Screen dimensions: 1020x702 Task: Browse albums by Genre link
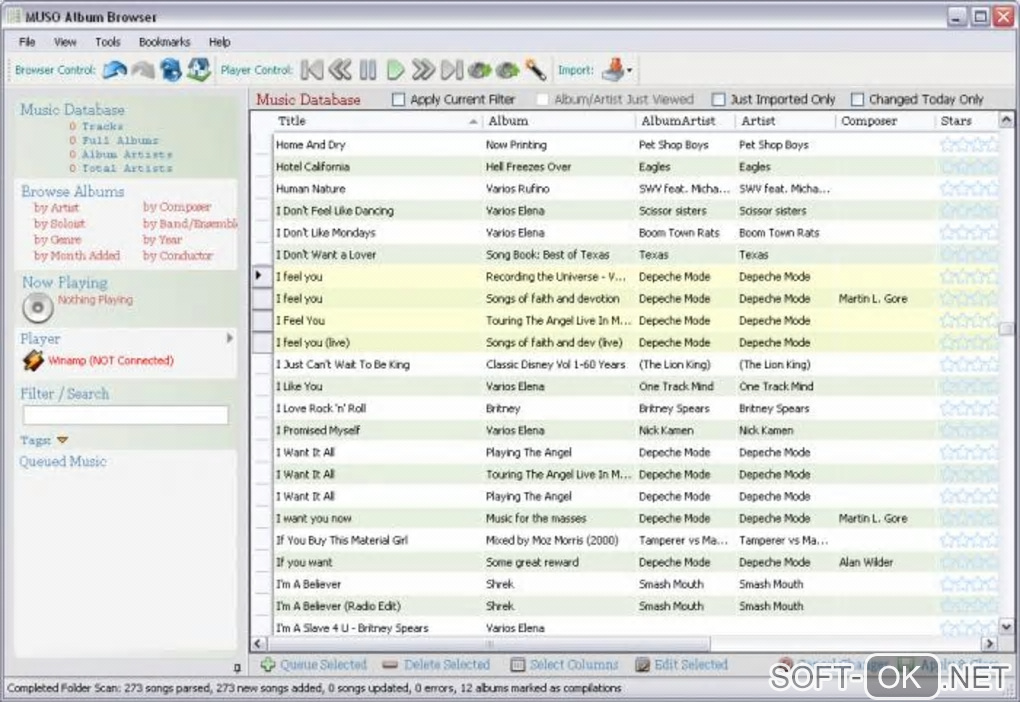pos(58,240)
